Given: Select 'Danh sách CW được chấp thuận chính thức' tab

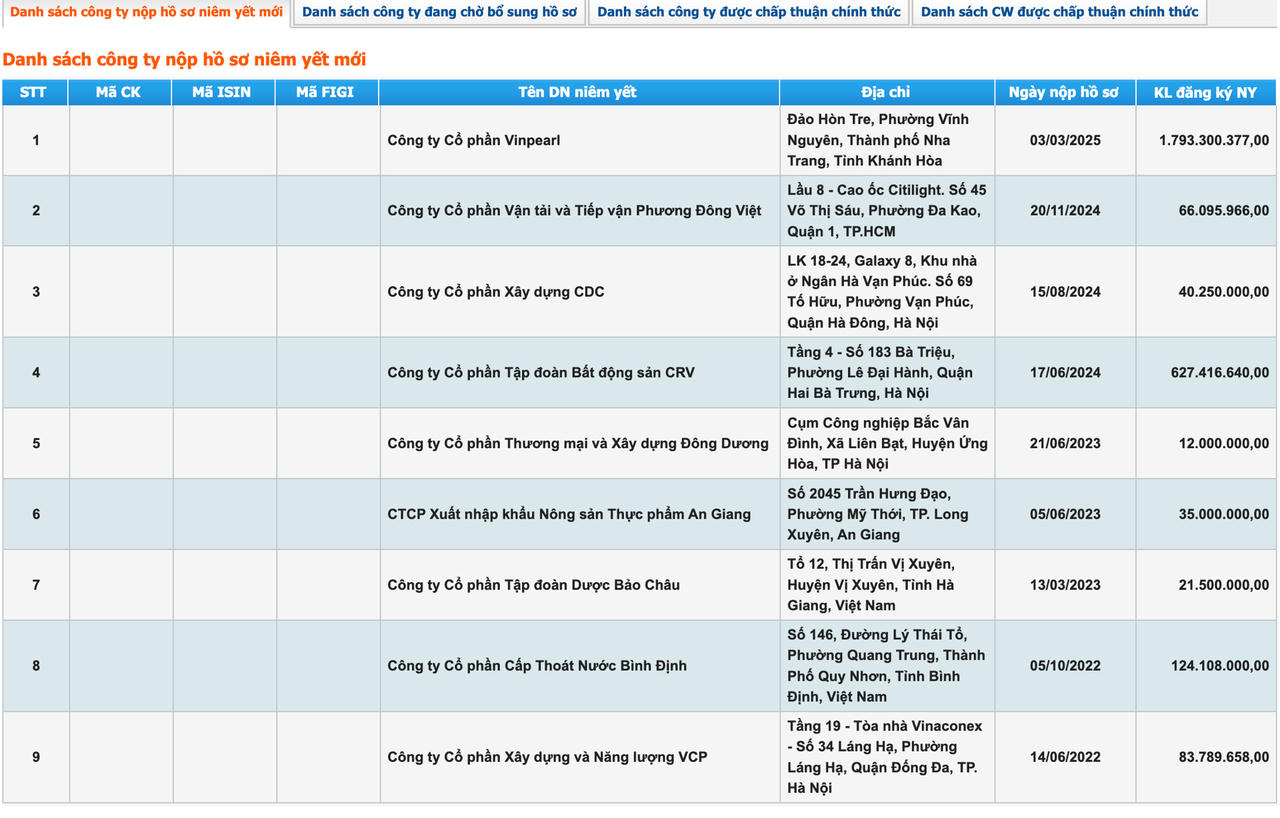Looking at the screenshot, I should tap(1059, 12).
